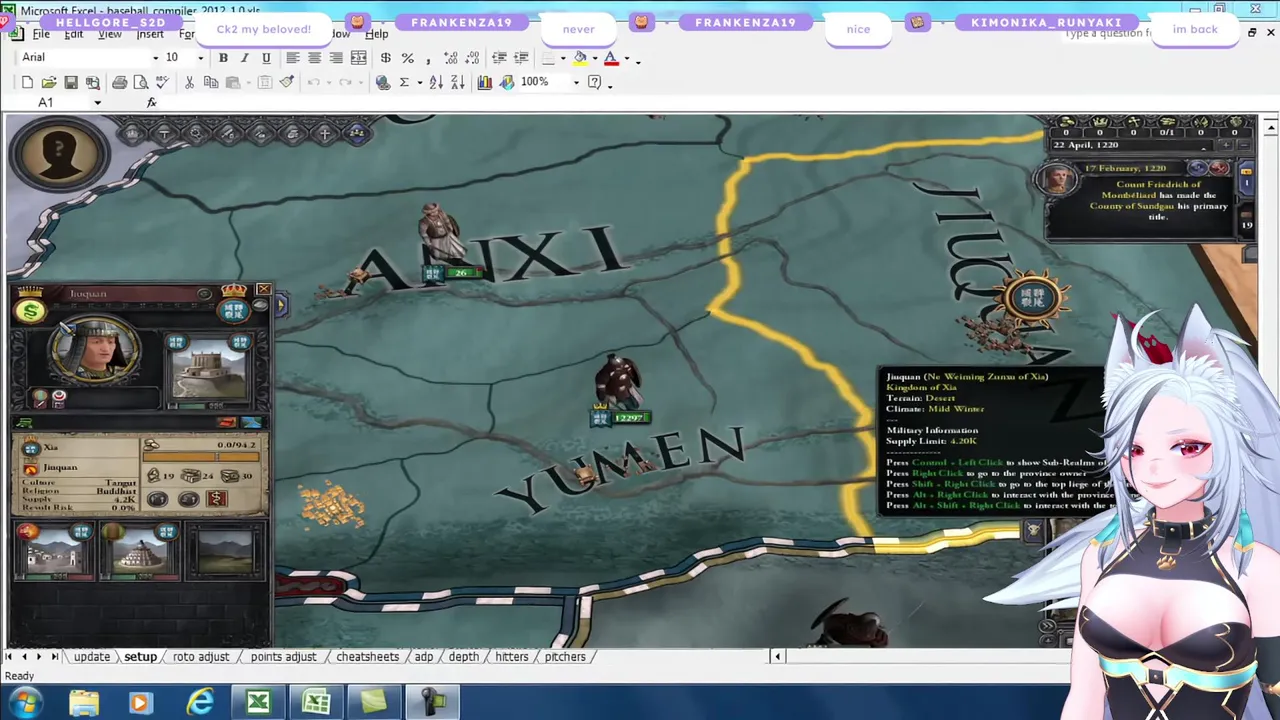Print the workbook
This screenshot has width=1280, height=720.
point(119,82)
